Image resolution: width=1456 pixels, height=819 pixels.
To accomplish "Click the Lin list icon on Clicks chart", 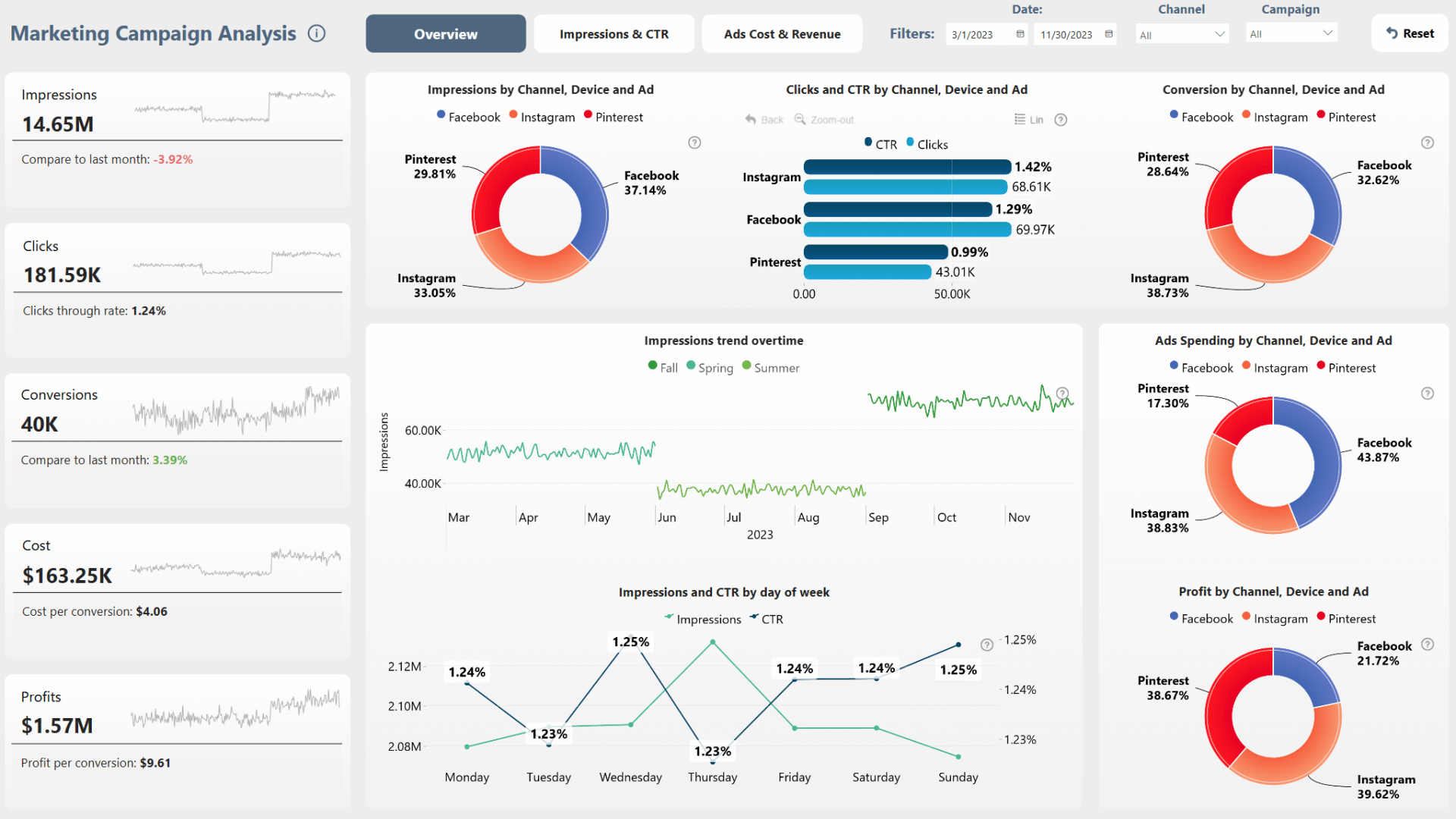I will 1020,119.
